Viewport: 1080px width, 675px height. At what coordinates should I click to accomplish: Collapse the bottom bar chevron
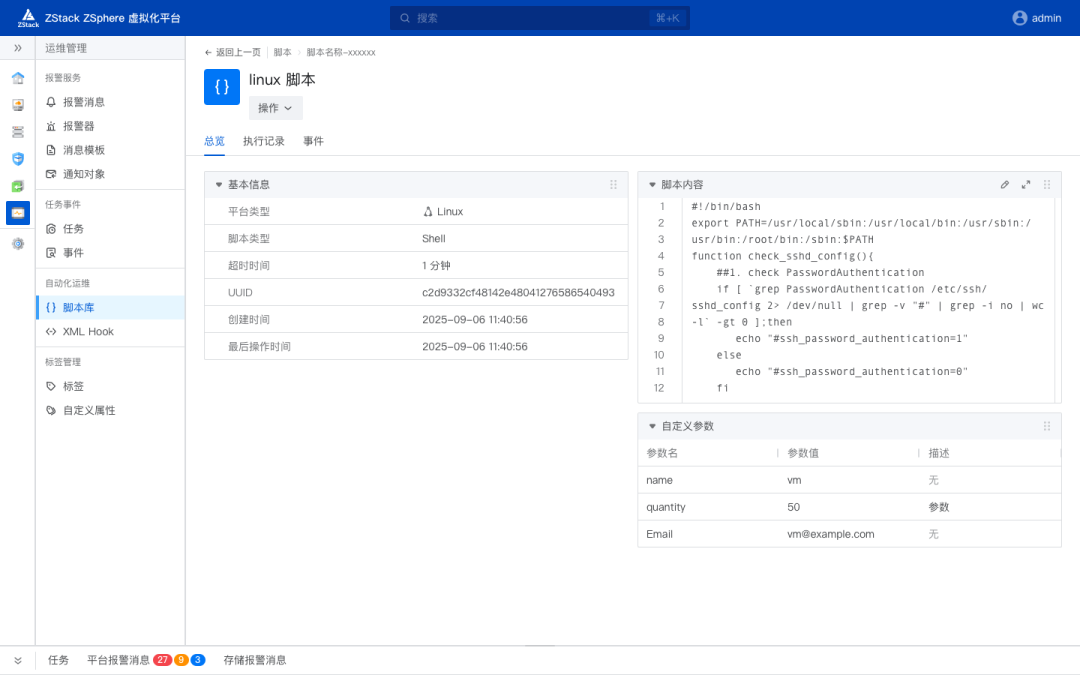pyautogui.click(x=18, y=661)
